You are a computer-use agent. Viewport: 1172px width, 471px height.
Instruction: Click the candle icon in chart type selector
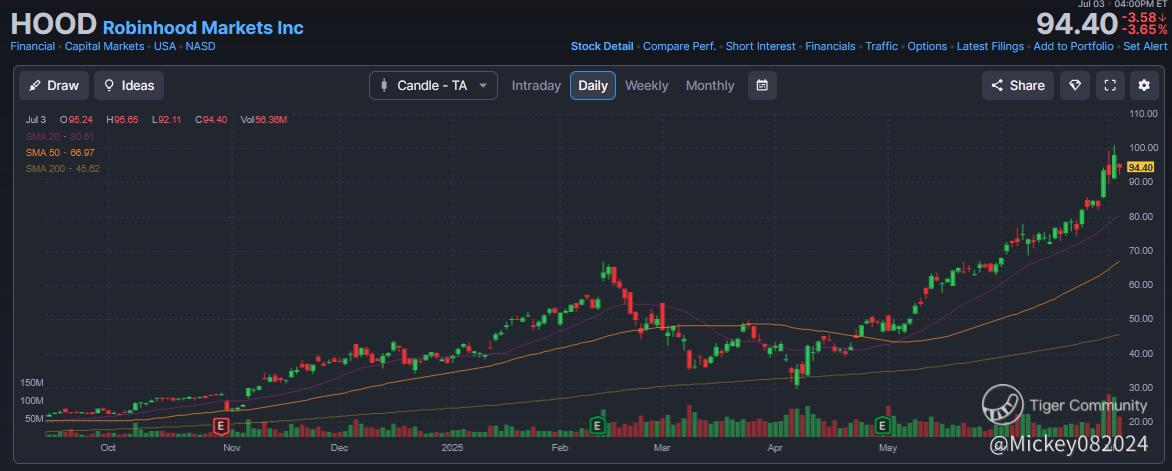point(384,85)
